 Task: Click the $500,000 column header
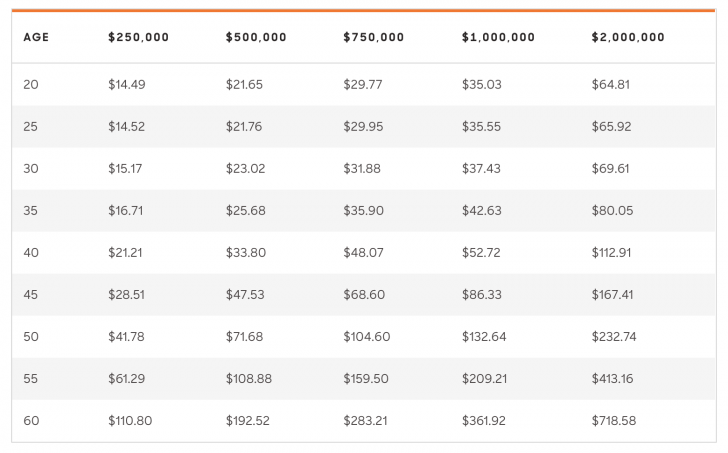tap(256, 38)
